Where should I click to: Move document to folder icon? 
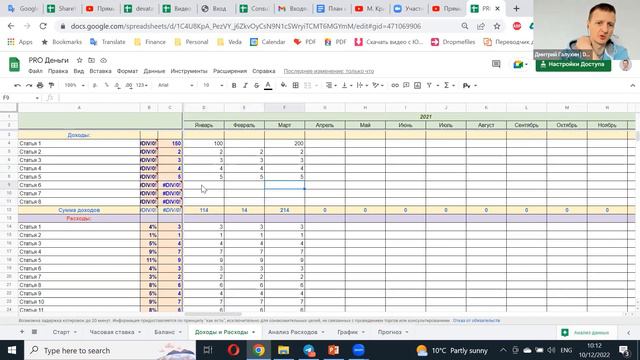pyautogui.click(x=91, y=60)
